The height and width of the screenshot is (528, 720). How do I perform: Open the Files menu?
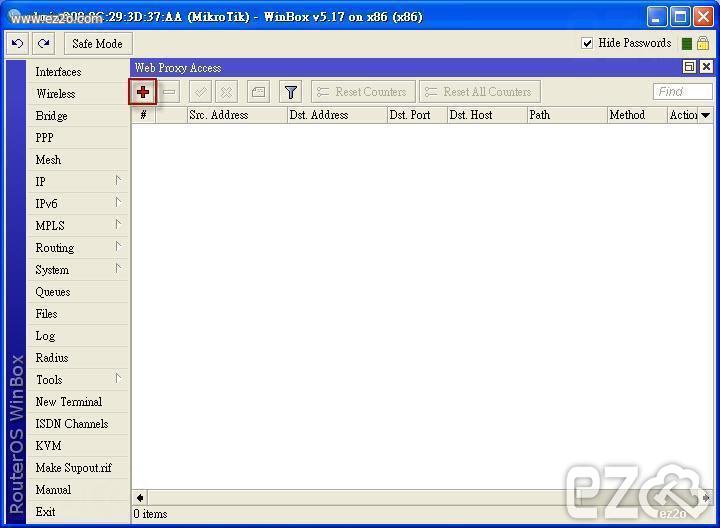(x=78, y=314)
